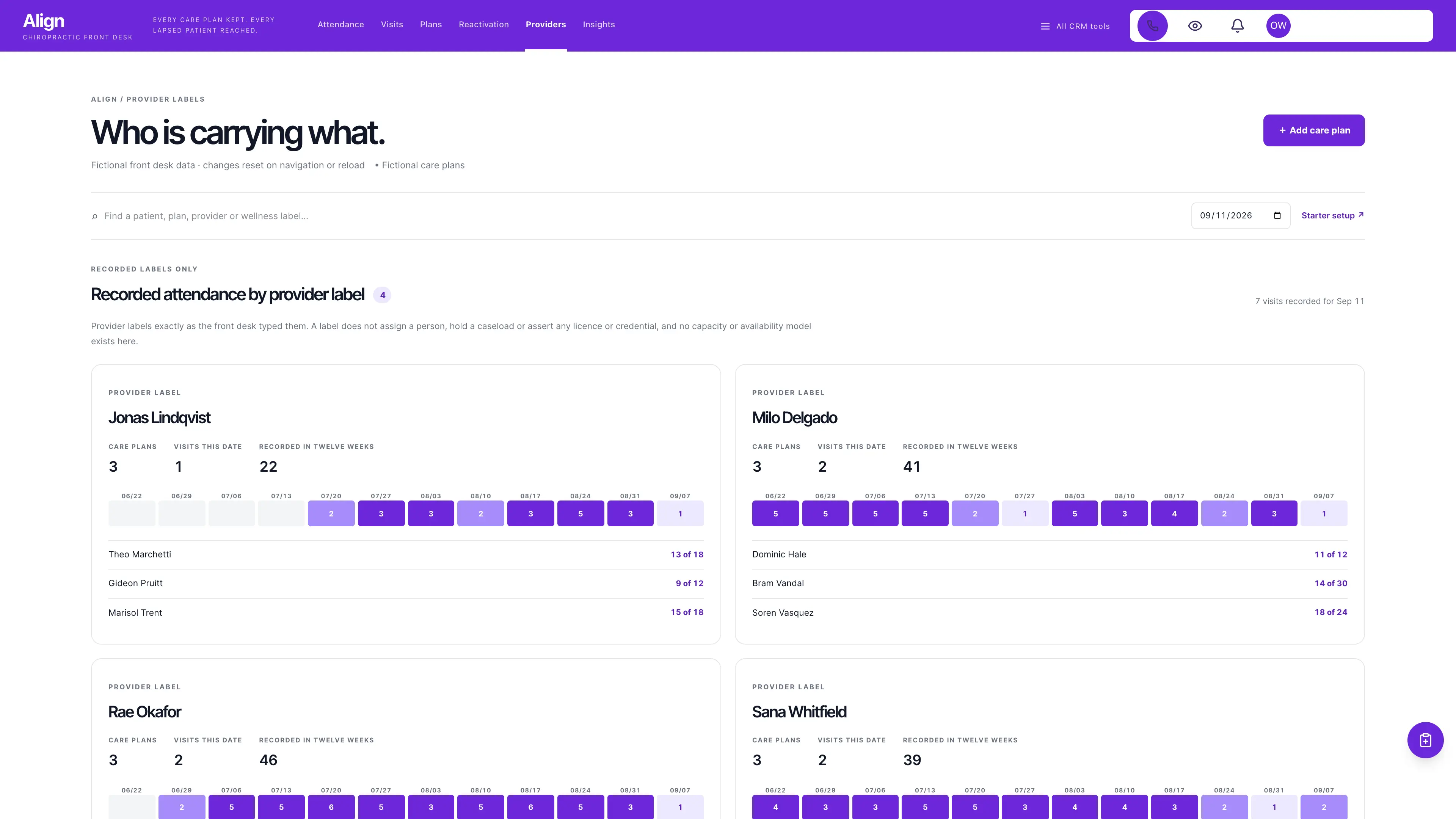The image size is (1456, 819).
Task: Open the Visits tab
Action: [x=392, y=24]
